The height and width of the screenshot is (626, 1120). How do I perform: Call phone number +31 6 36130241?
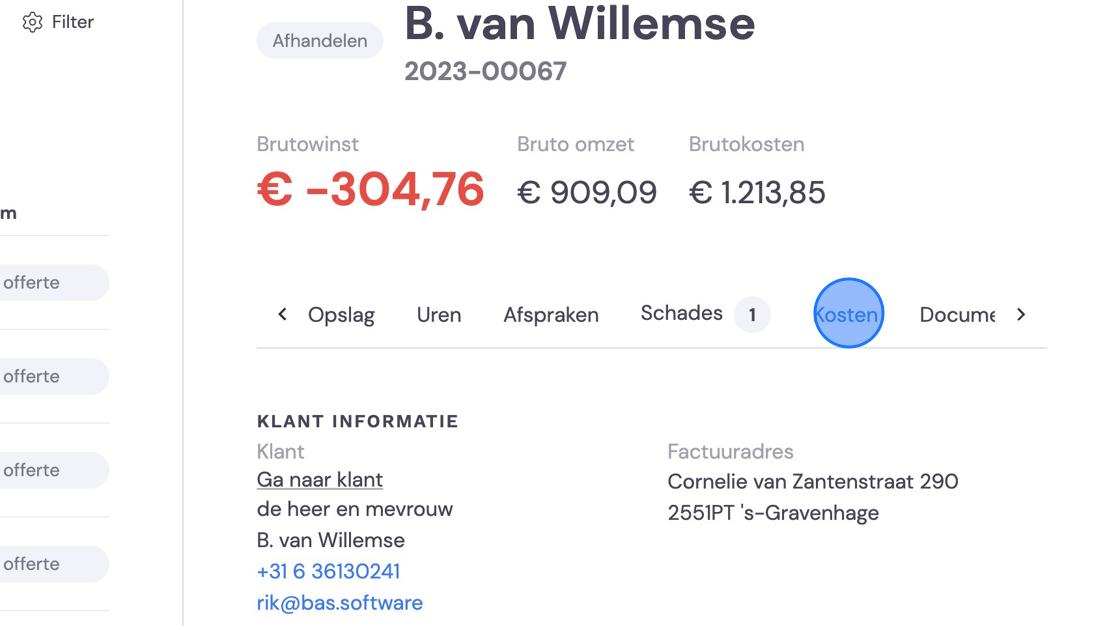pyautogui.click(x=329, y=572)
